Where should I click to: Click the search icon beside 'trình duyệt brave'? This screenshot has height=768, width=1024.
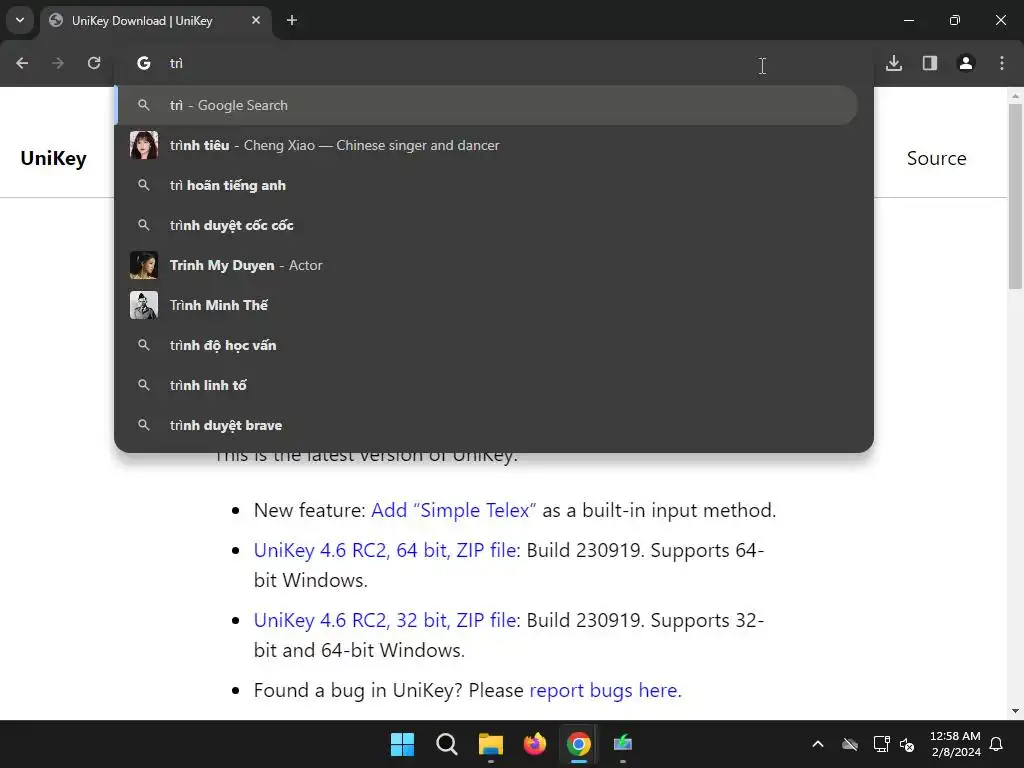[x=144, y=425]
